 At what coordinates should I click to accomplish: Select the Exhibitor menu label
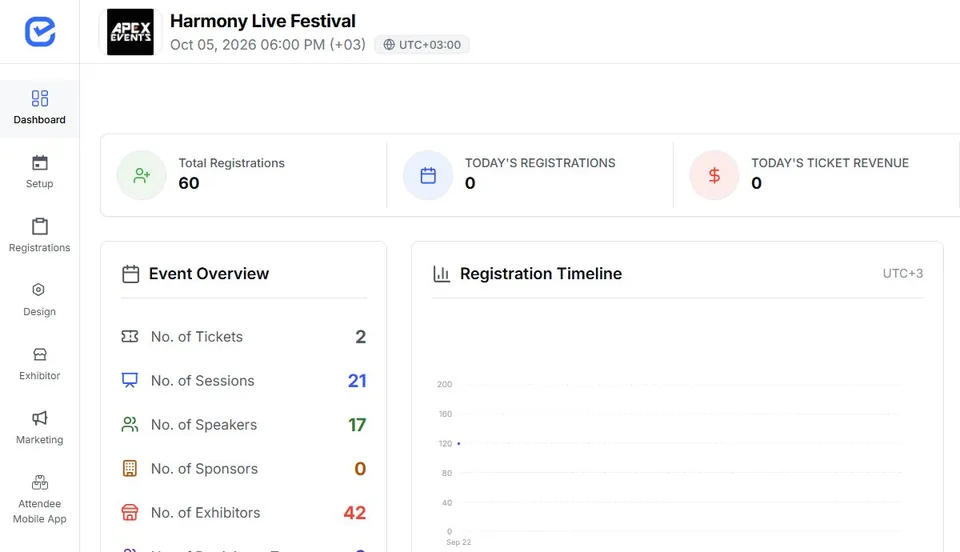[40, 375]
